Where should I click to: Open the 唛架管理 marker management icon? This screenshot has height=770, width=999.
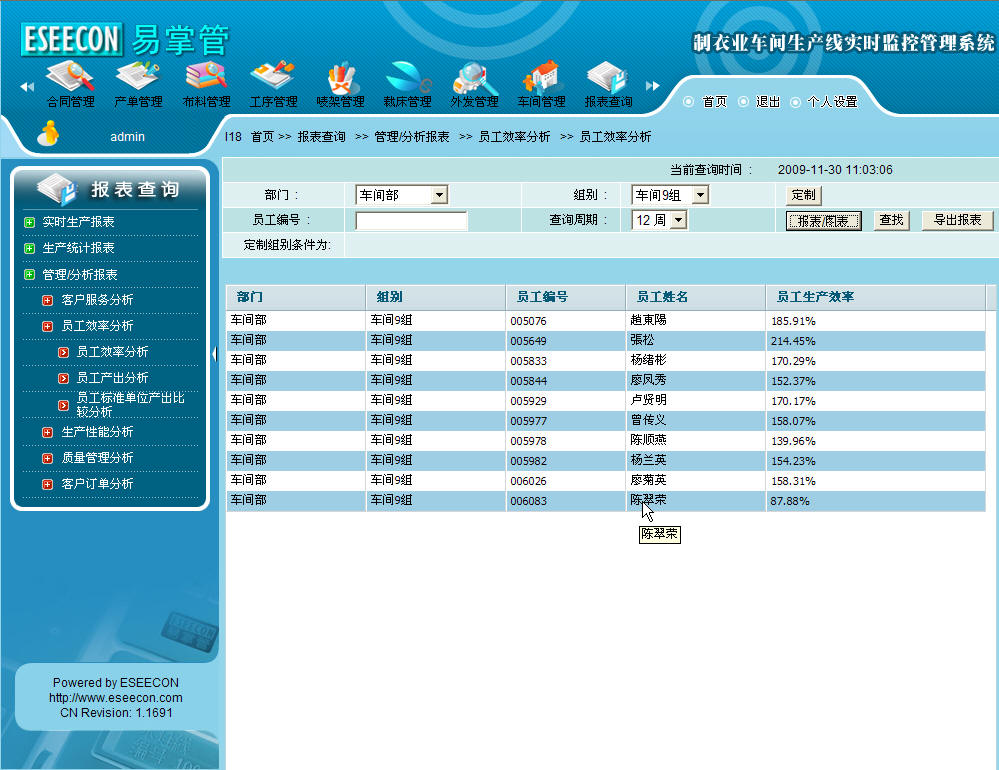(340, 78)
